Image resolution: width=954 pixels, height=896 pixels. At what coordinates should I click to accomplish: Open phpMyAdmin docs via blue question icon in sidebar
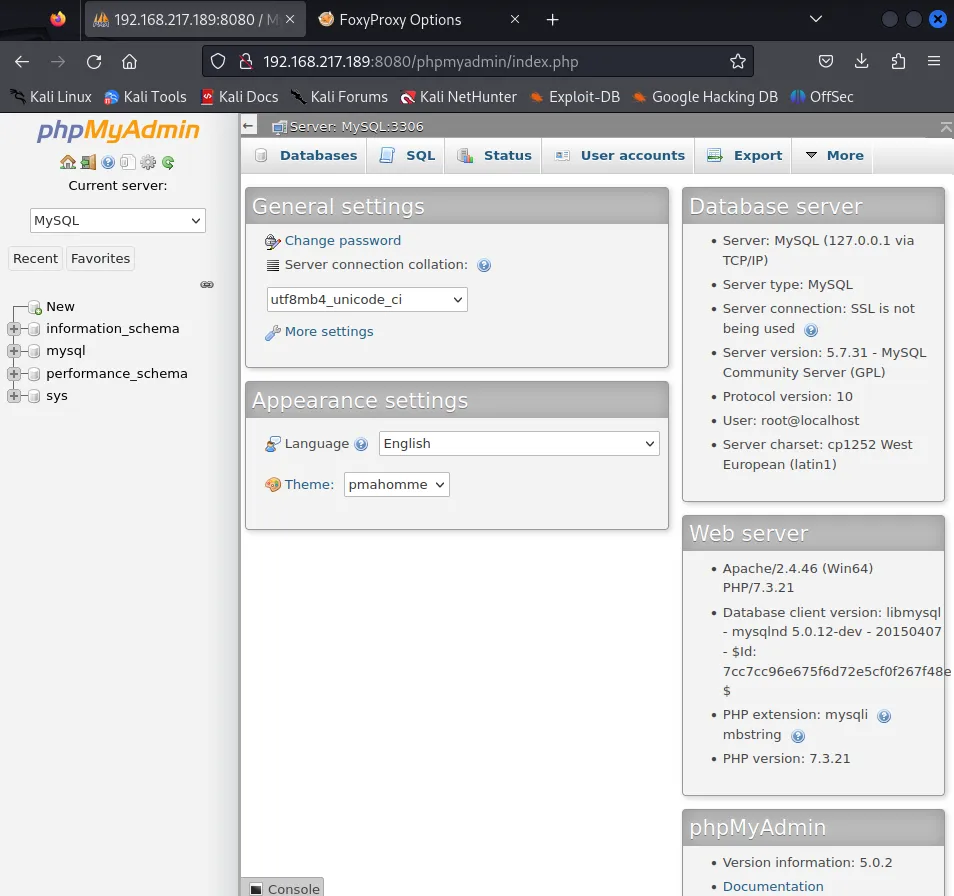click(108, 162)
